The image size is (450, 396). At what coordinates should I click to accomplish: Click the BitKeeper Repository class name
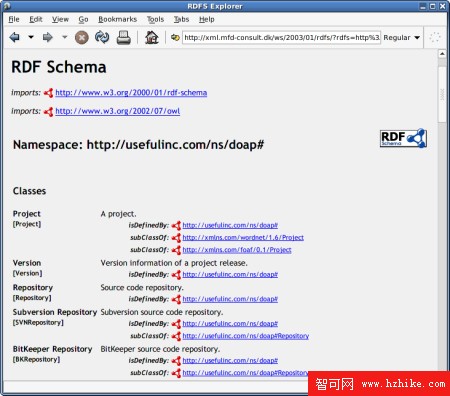[x=52, y=349]
